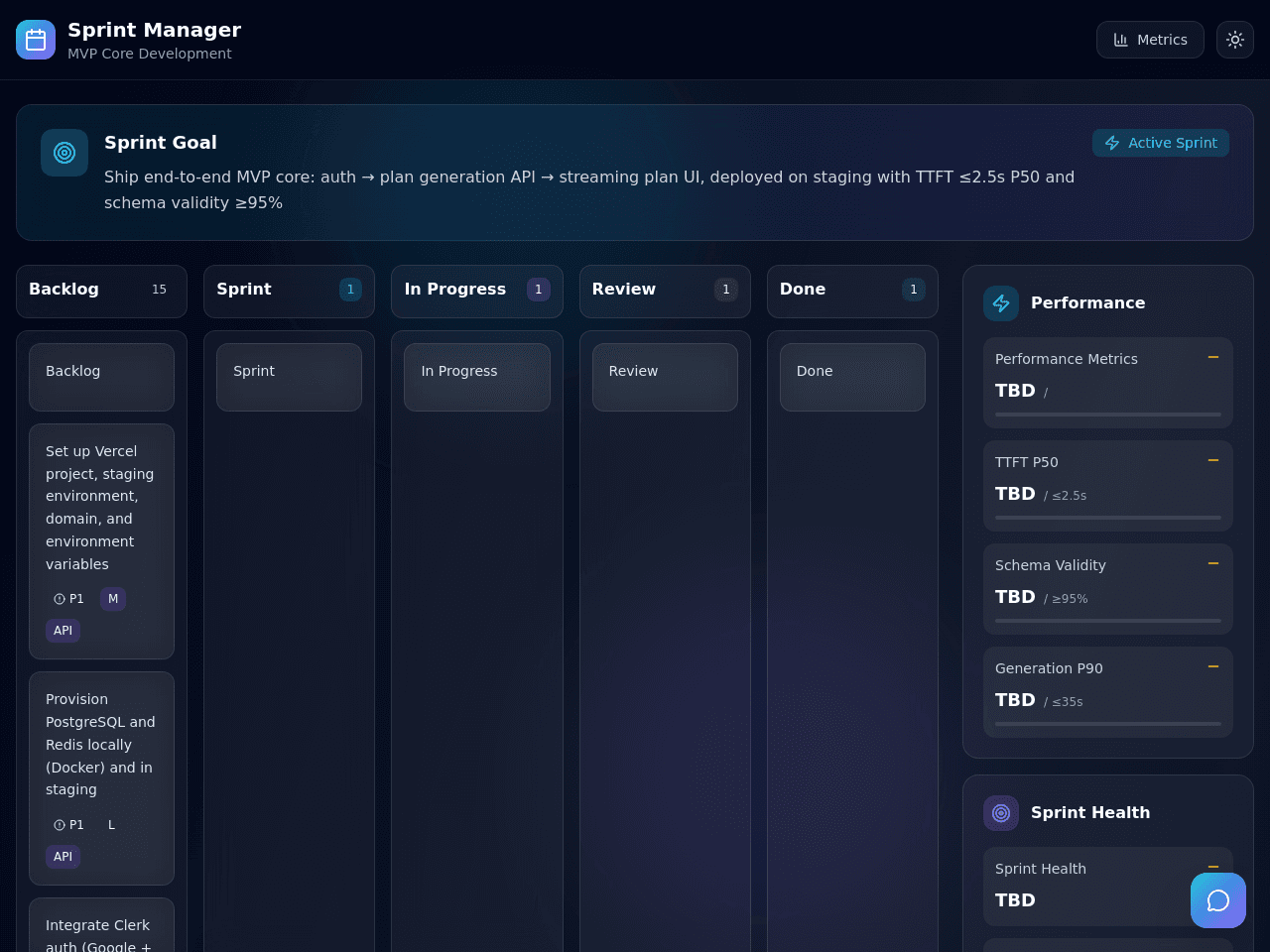This screenshot has height=952, width=1270.
Task: Click the Backlog placeholder card
Action: [x=101, y=377]
